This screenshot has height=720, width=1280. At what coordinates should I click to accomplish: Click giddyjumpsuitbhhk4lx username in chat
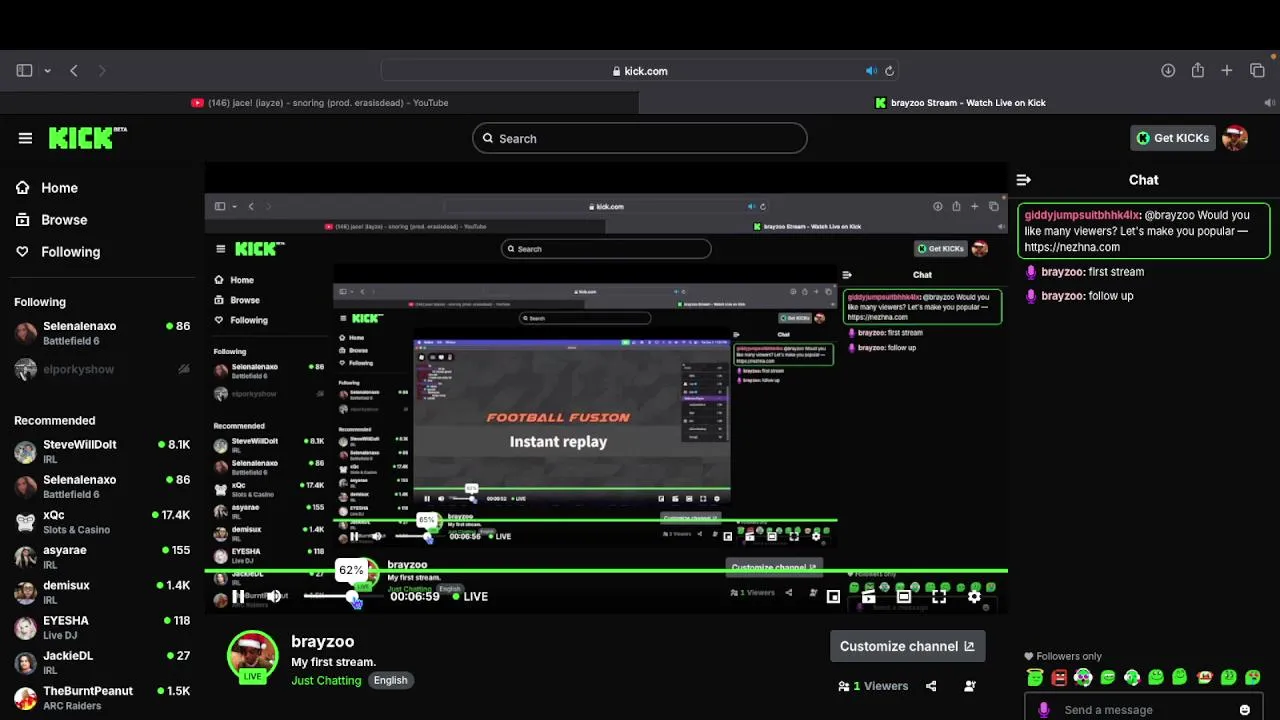[1082, 215]
